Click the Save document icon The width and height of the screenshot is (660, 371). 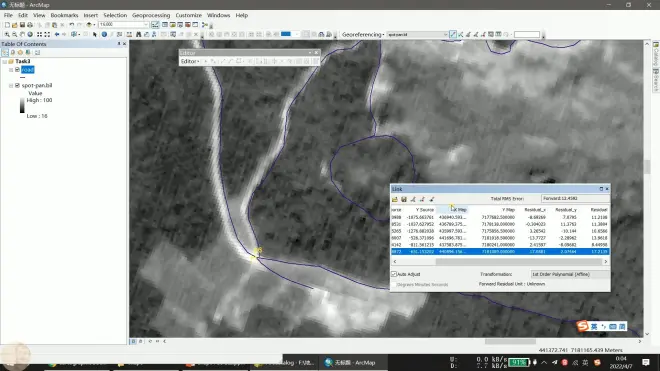pos(22,25)
